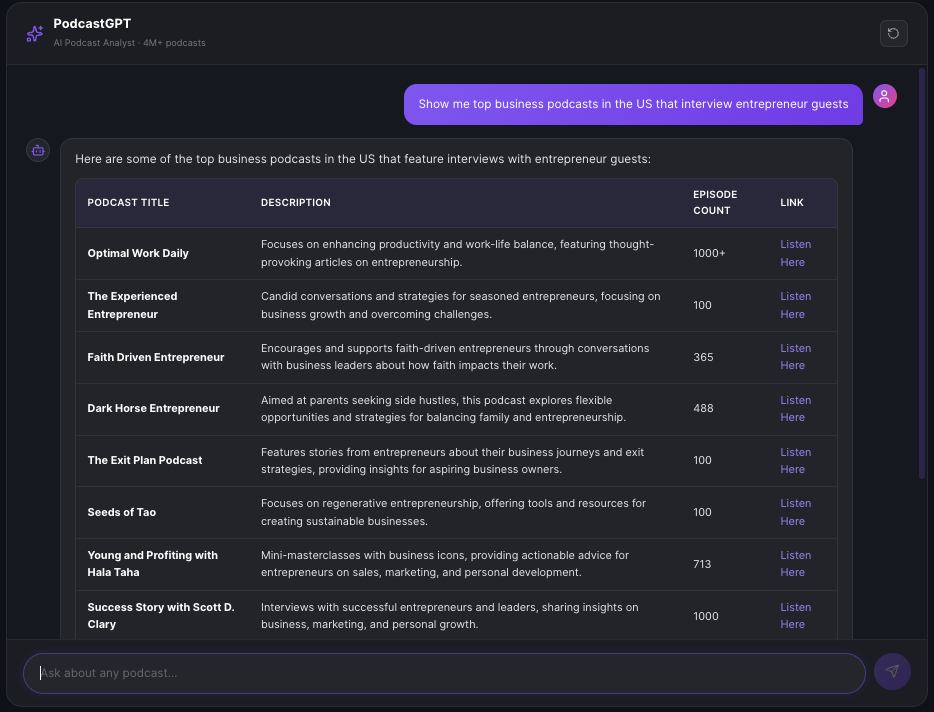Click the robot assistant avatar icon

37,149
